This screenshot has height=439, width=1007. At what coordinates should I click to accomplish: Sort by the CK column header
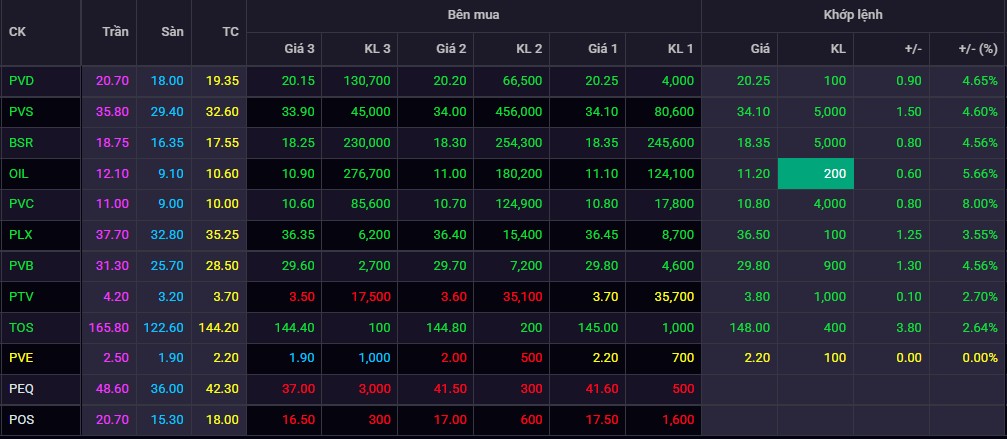(x=18, y=31)
